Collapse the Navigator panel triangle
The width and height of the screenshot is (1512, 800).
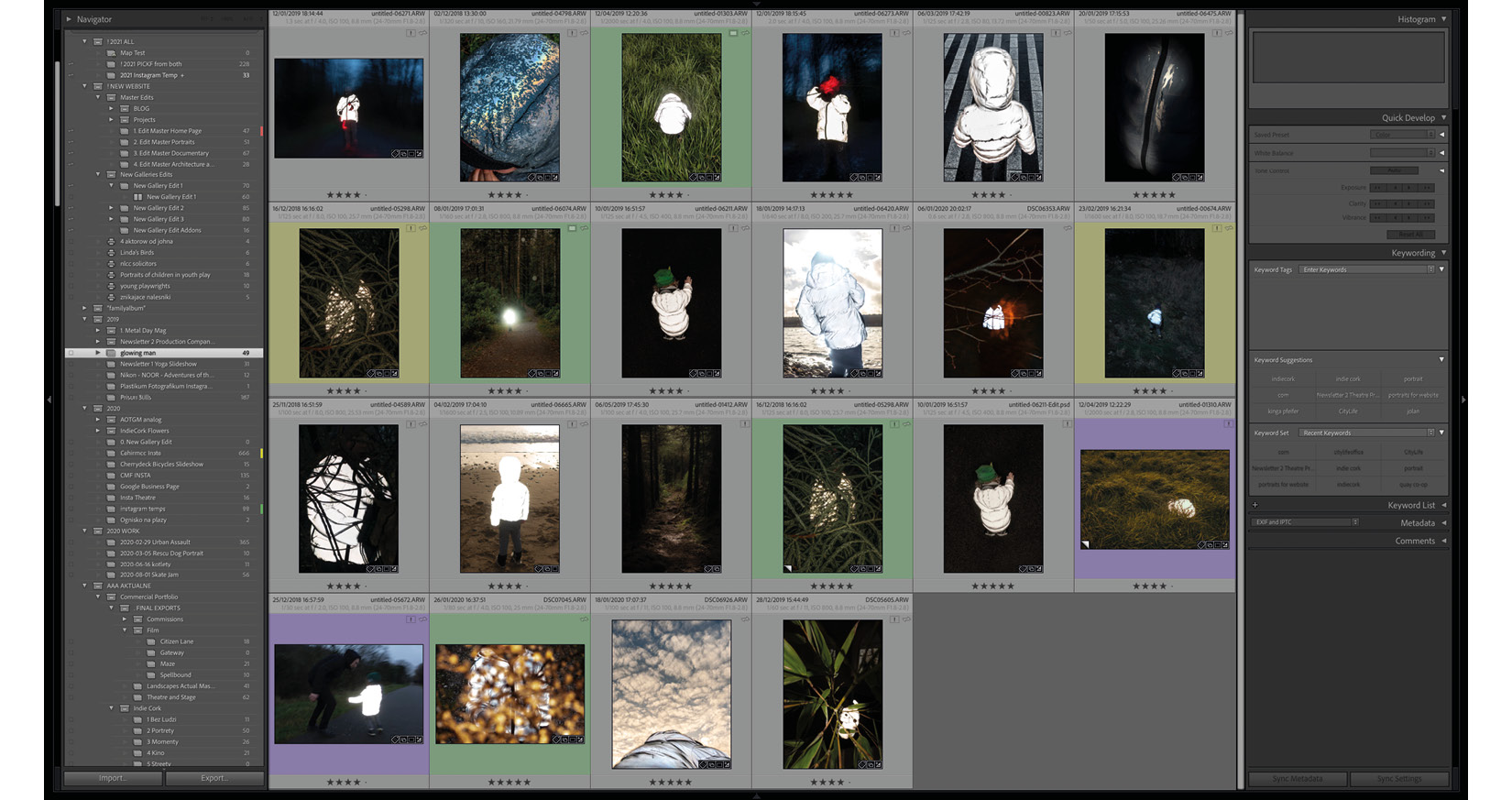[69, 19]
